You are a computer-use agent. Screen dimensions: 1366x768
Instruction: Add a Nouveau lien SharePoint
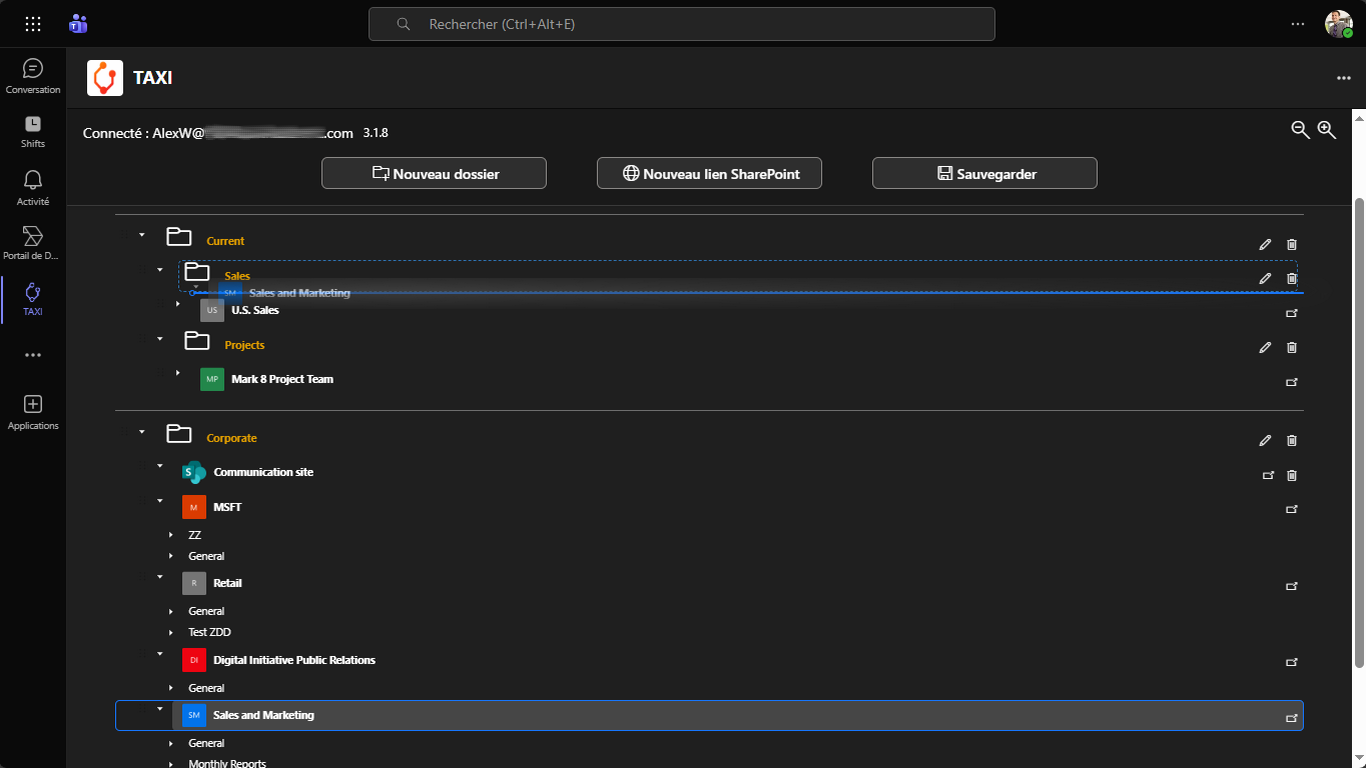[x=710, y=174]
